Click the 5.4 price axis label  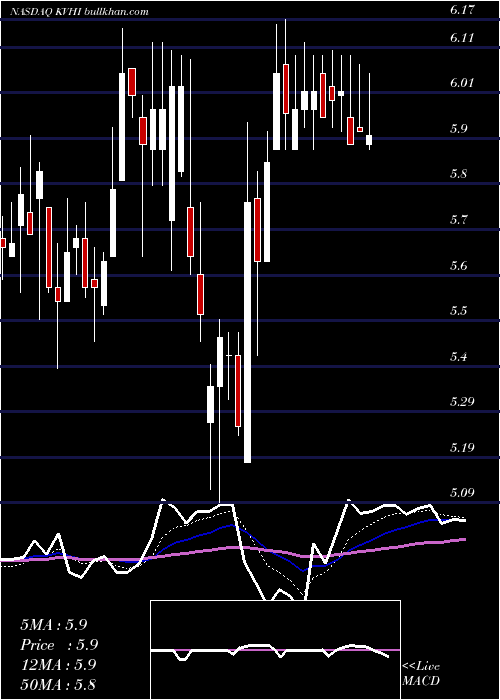(x=460, y=357)
